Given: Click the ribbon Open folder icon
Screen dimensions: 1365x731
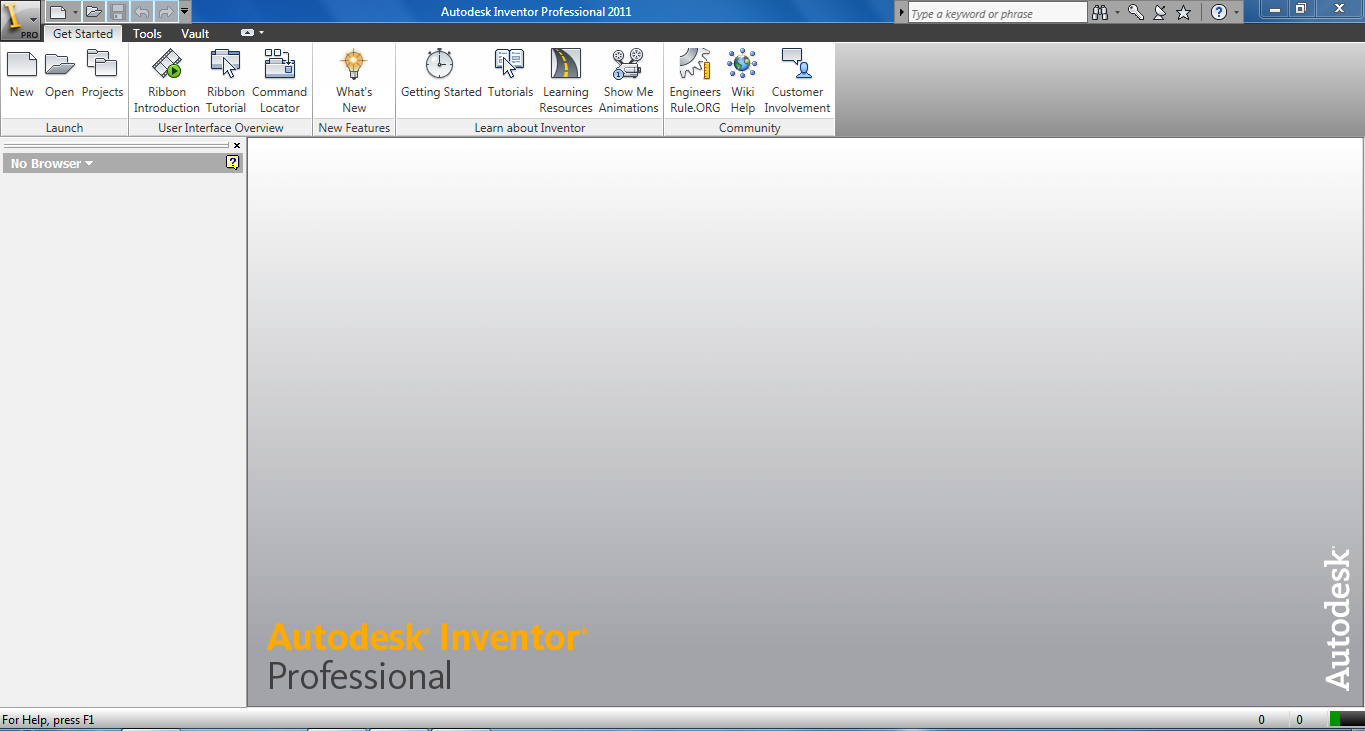Looking at the screenshot, I should tap(60, 65).
